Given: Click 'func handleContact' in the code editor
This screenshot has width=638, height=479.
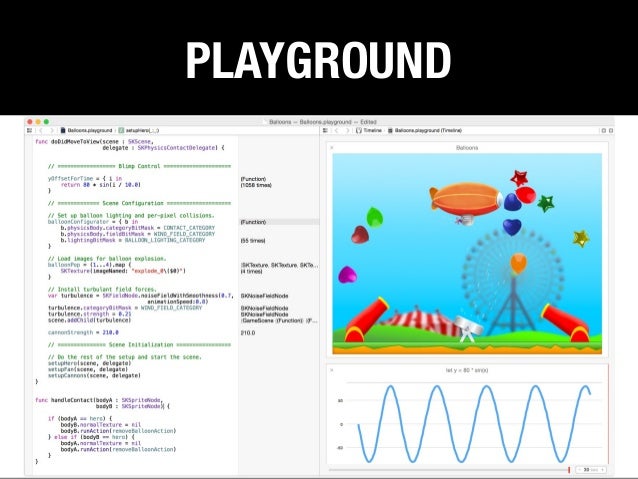Looking at the screenshot, I should pyautogui.click(x=99, y=400).
